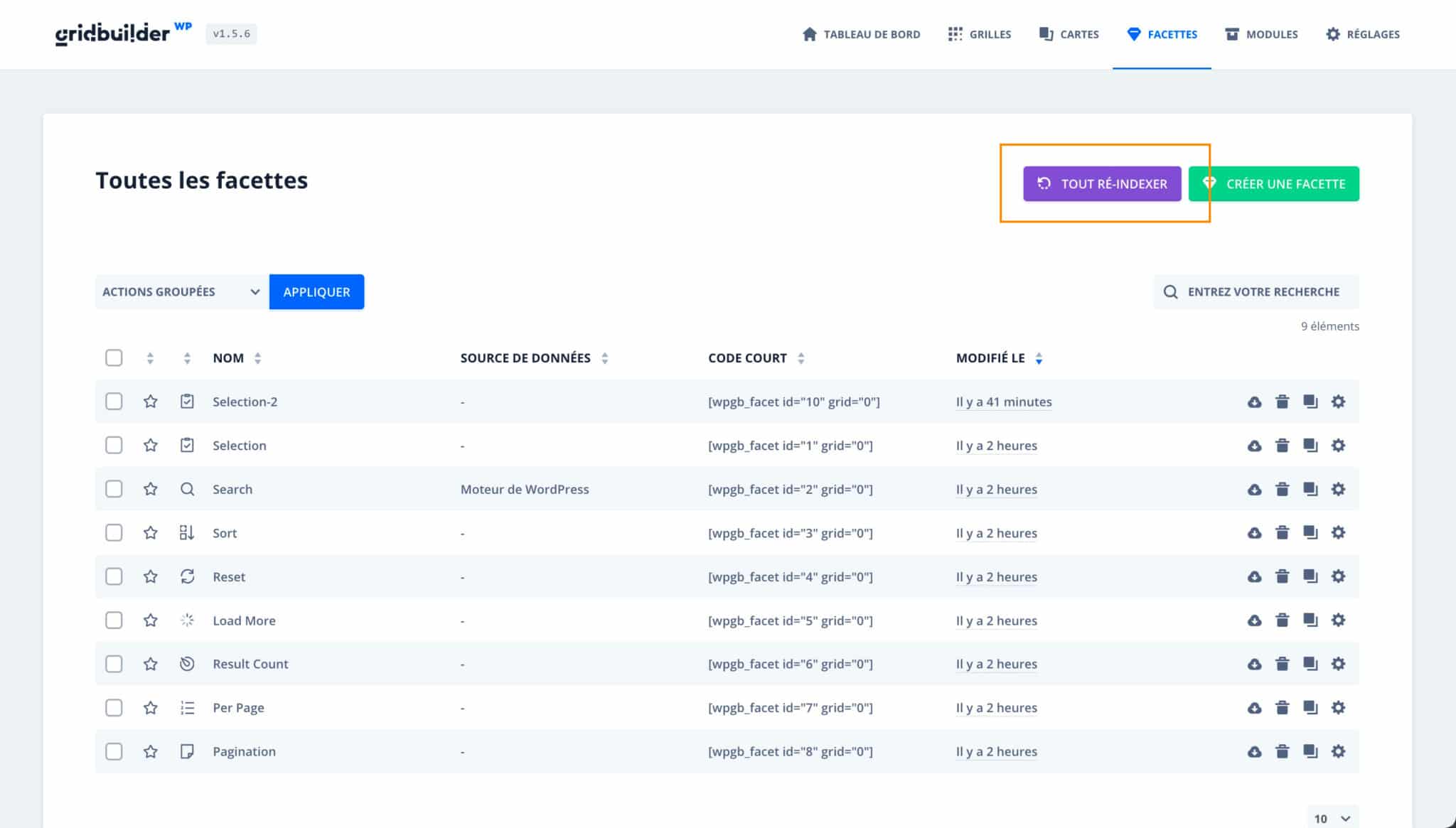
Task: Open the Réglages menu item
Action: click(x=1362, y=34)
